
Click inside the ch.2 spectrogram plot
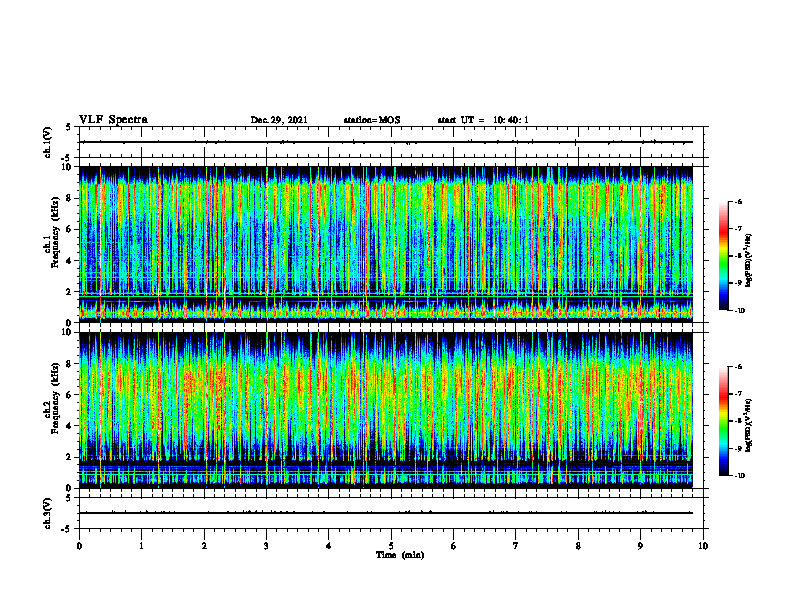pos(386,410)
